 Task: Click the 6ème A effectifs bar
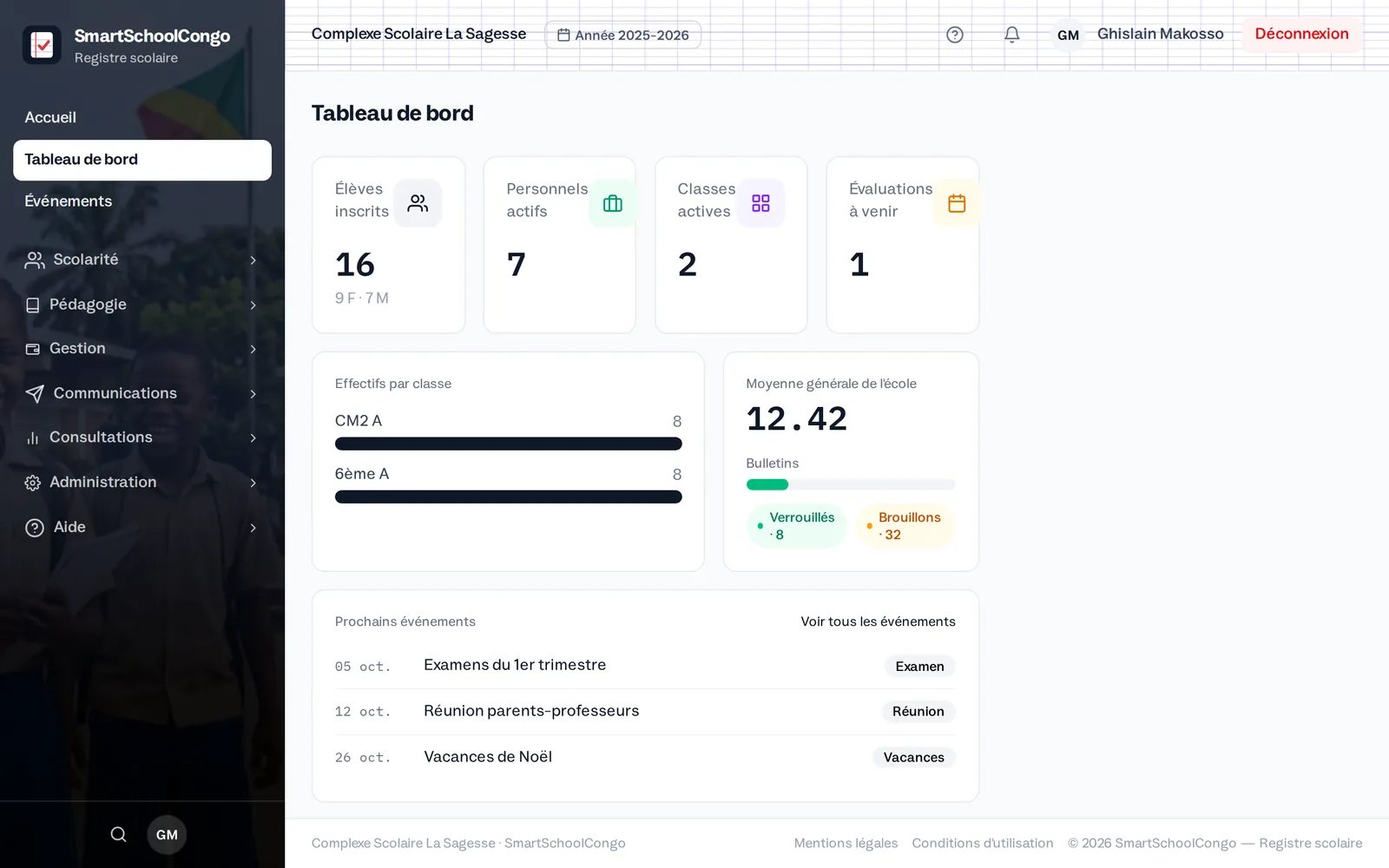click(509, 496)
